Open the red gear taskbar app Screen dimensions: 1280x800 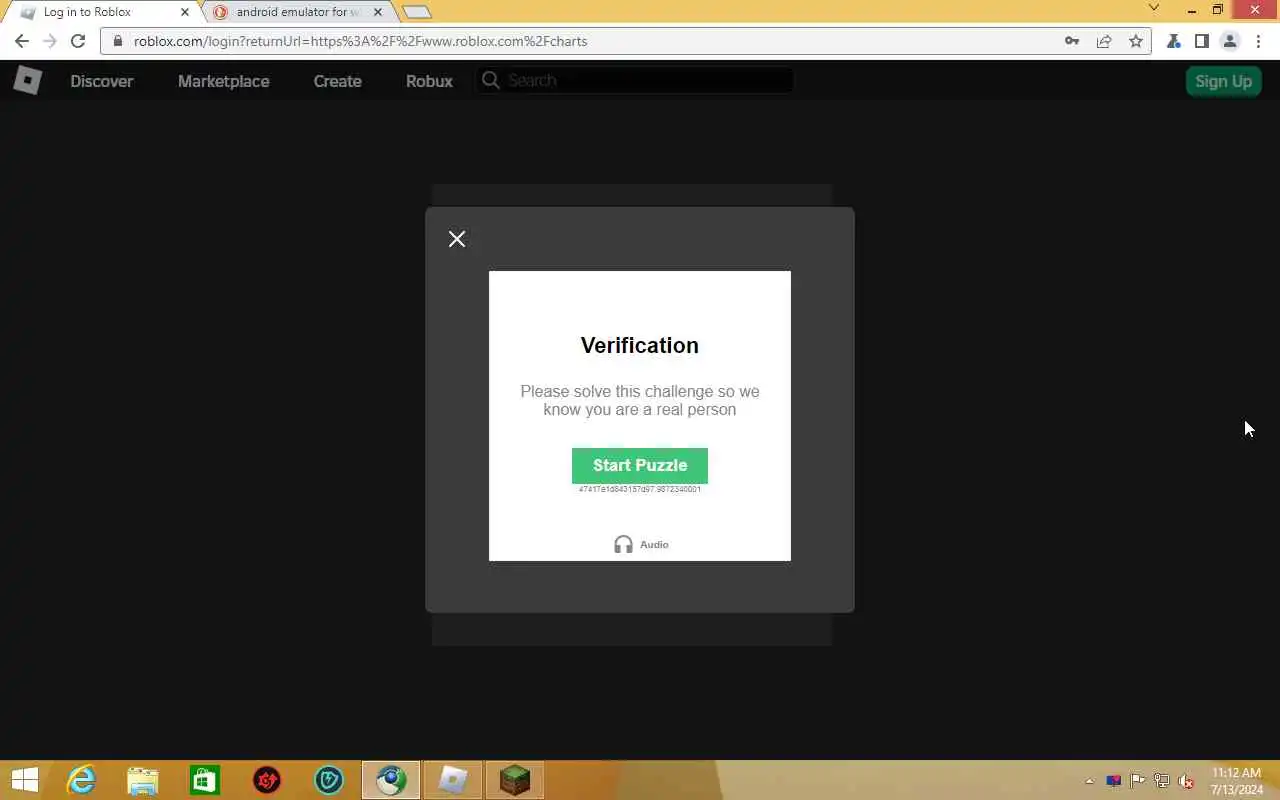coord(267,780)
